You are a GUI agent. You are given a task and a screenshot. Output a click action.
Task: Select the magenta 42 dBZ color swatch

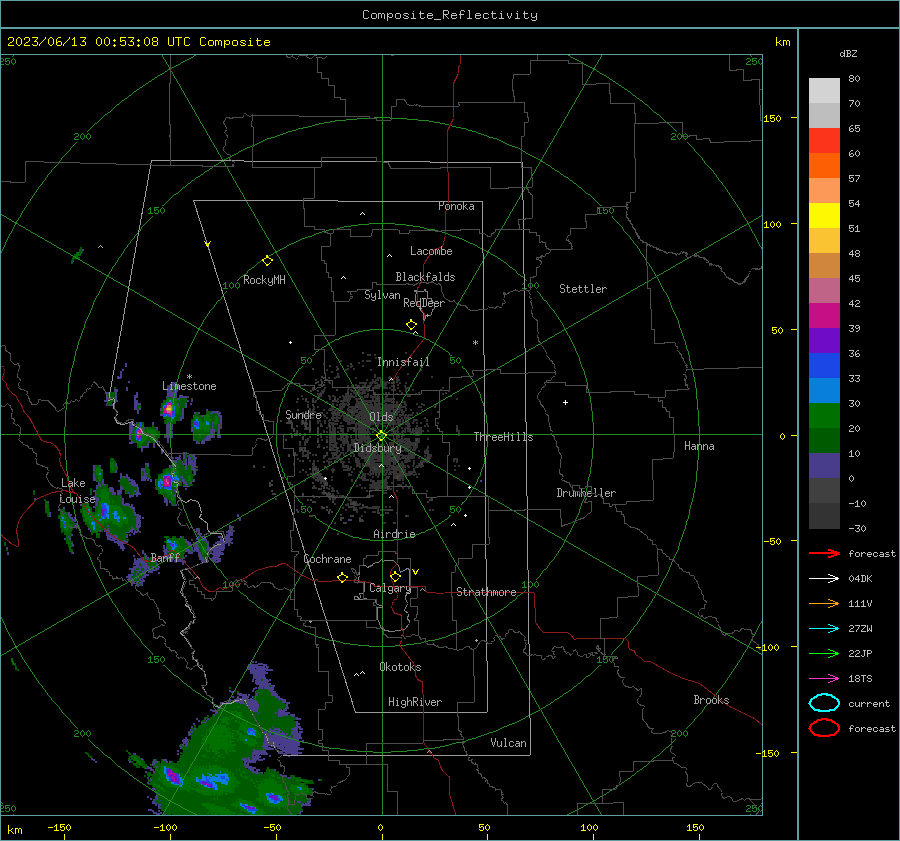click(824, 315)
